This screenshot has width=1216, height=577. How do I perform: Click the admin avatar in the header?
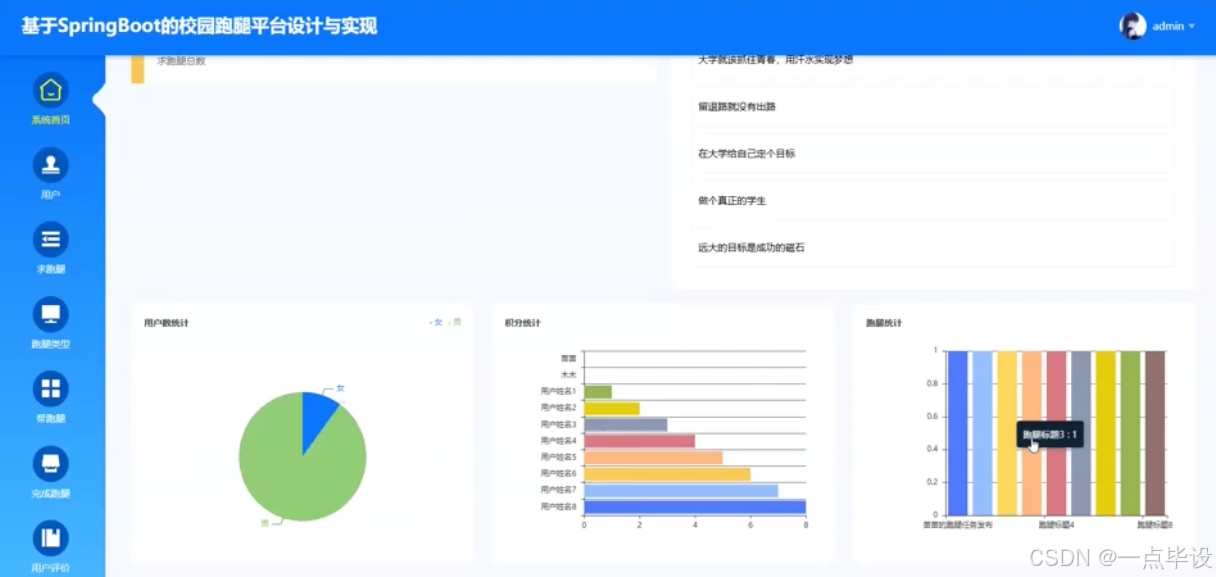point(1133,25)
